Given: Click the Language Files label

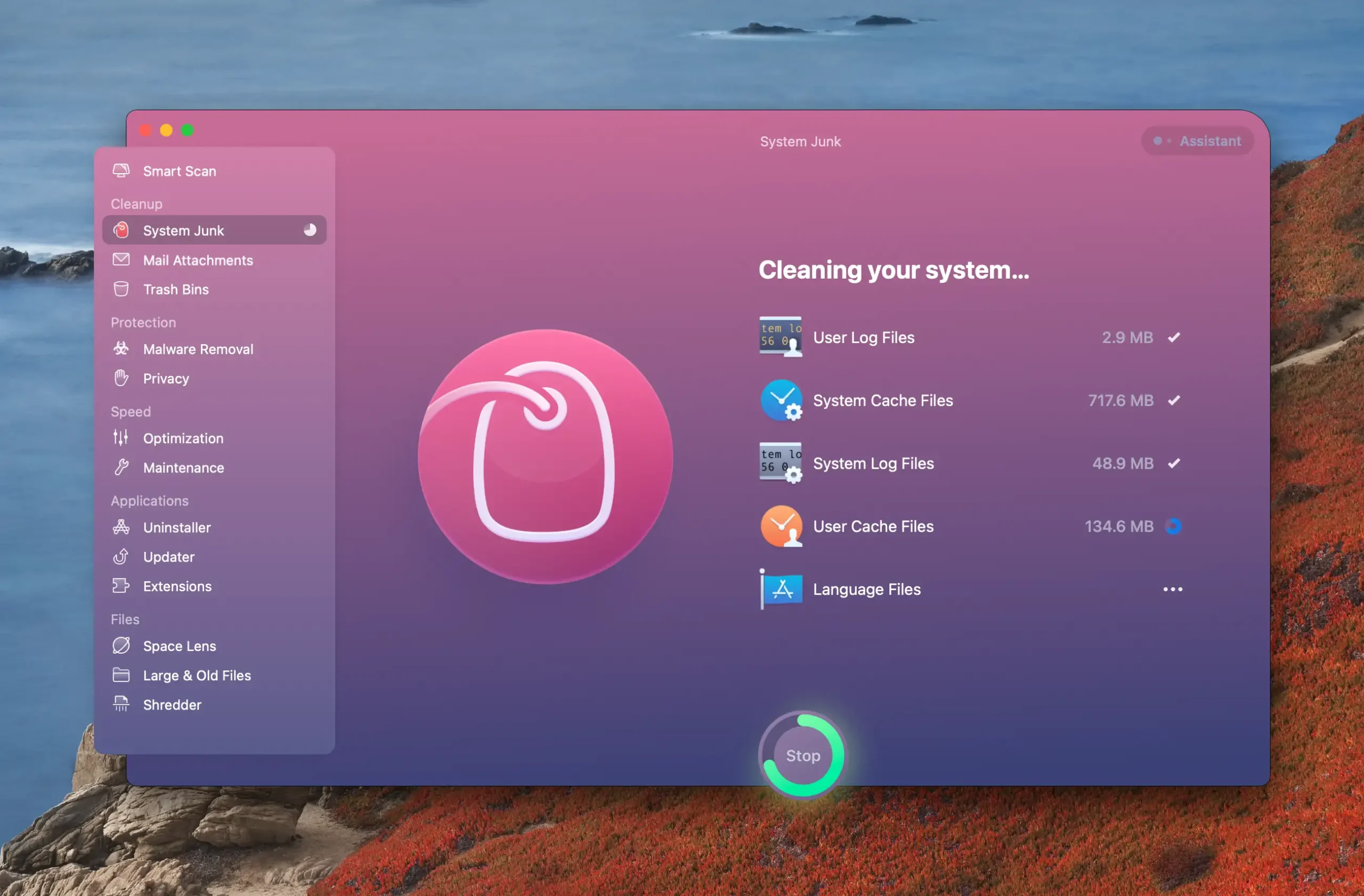Looking at the screenshot, I should point(866,589).
